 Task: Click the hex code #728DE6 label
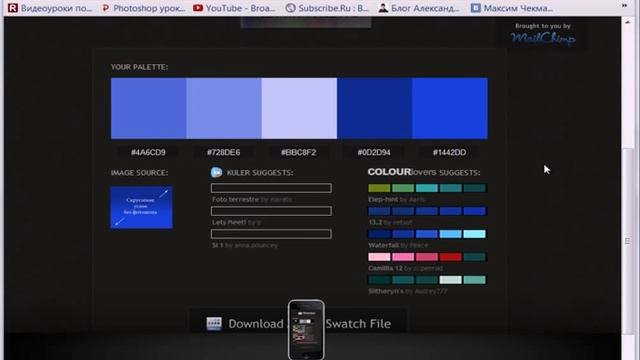(x=224, y=152)
